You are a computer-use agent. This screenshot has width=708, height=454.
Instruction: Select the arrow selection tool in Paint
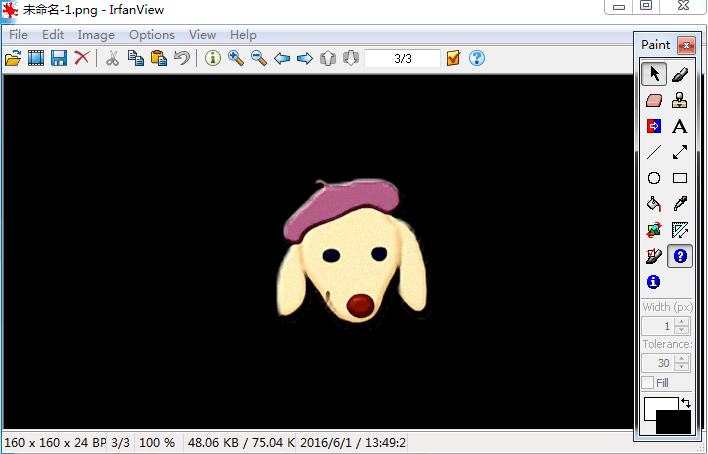pyautogui.click(x=654, y=74)
